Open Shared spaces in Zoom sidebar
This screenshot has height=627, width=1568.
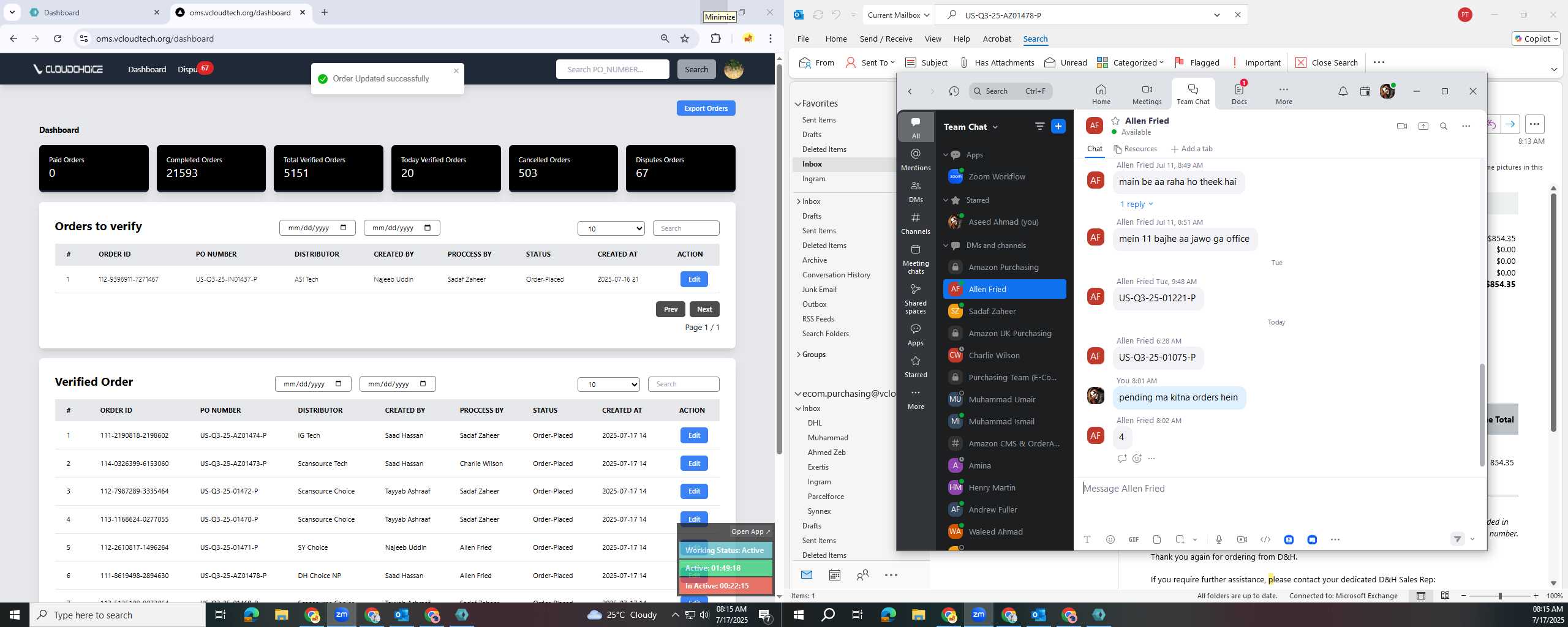916,299
